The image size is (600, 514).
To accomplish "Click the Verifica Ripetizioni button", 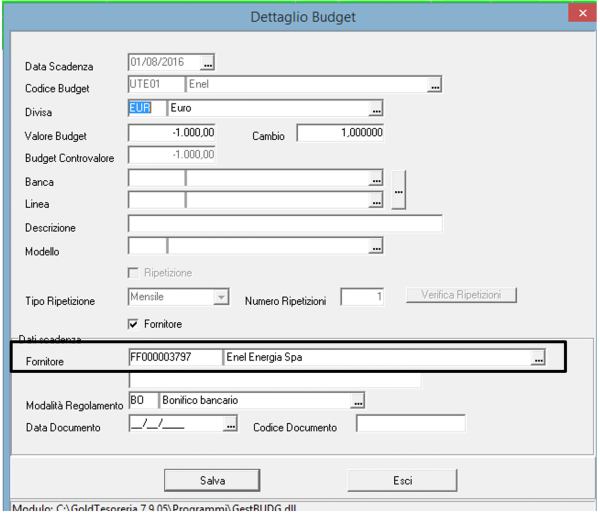I will coord(461,295).
